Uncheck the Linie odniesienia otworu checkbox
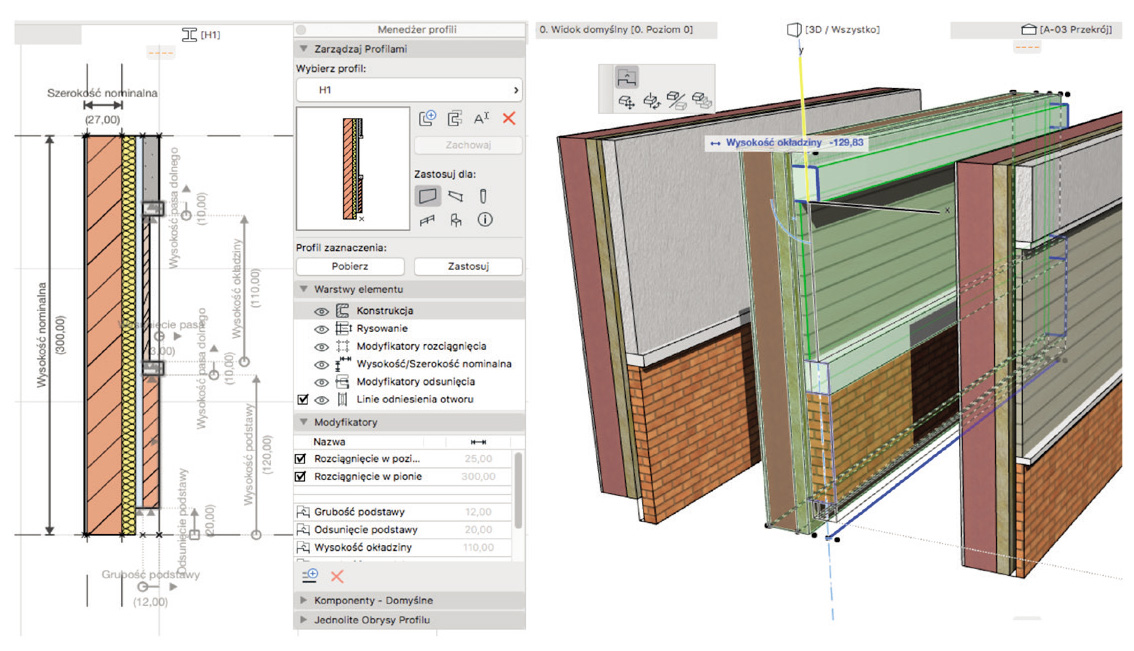This screenshot has height=651, width=1134. pyautogui.click(x=303, y=400)
